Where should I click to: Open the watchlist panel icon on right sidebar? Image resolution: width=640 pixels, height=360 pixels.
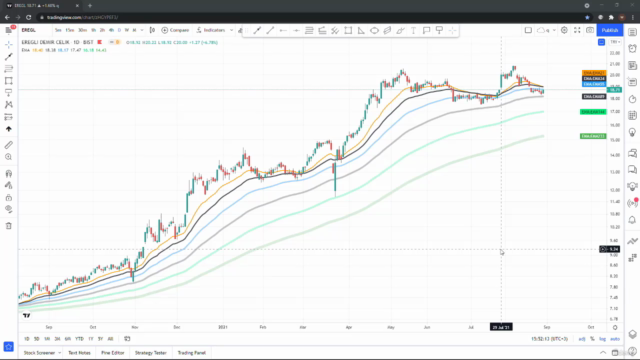click(632, 32)
